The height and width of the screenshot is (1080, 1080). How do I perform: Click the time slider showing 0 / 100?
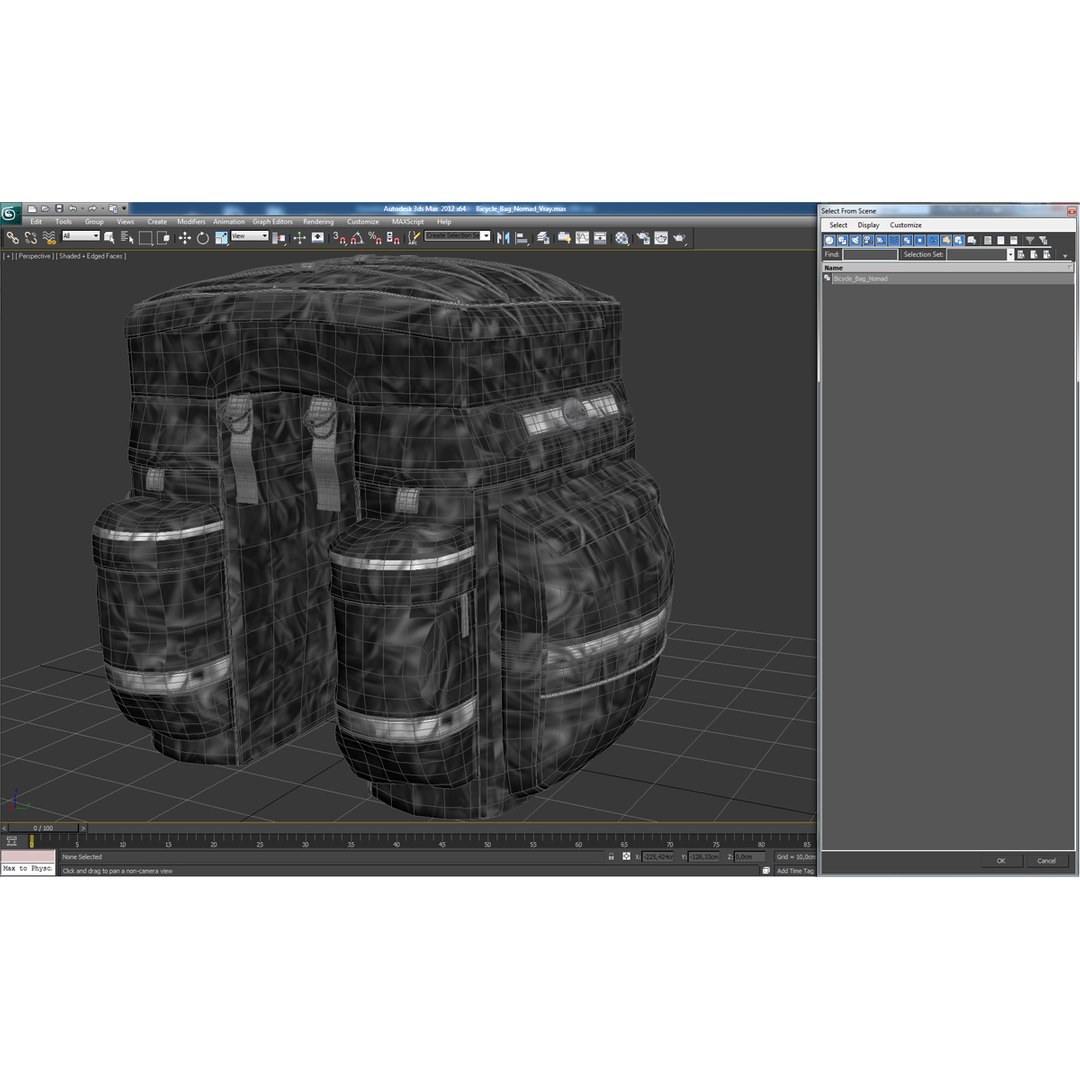(43, 829)
